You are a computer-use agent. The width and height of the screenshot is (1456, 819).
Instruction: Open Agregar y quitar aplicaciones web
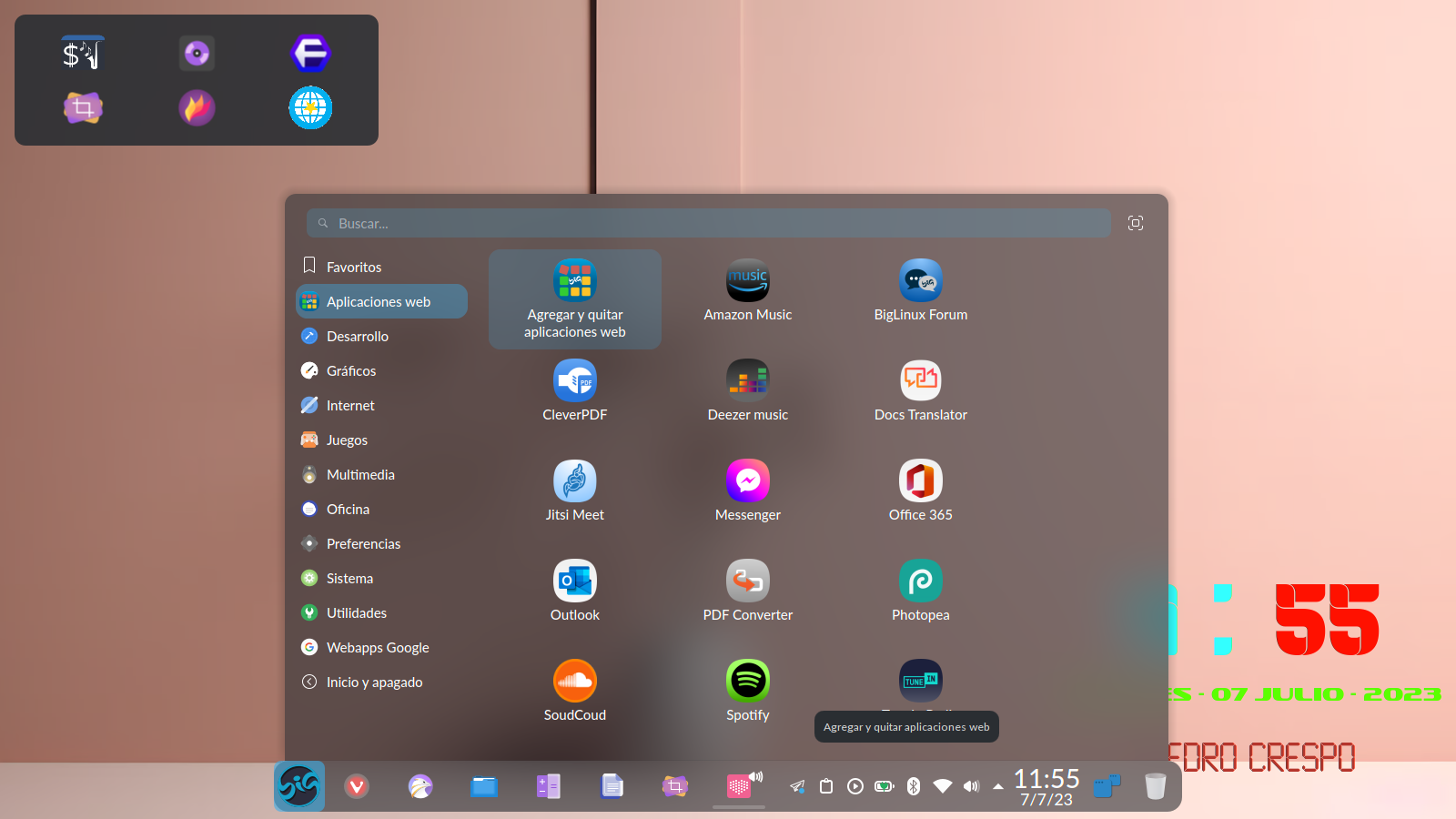coord(575,298)
